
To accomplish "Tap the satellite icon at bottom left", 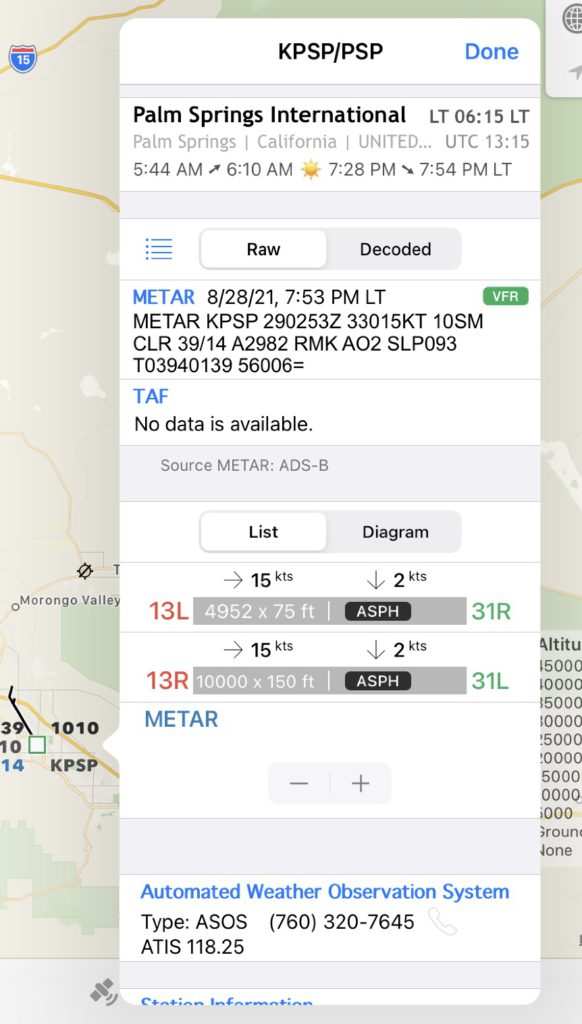I will pyautogui.click(x=105, y=993).
